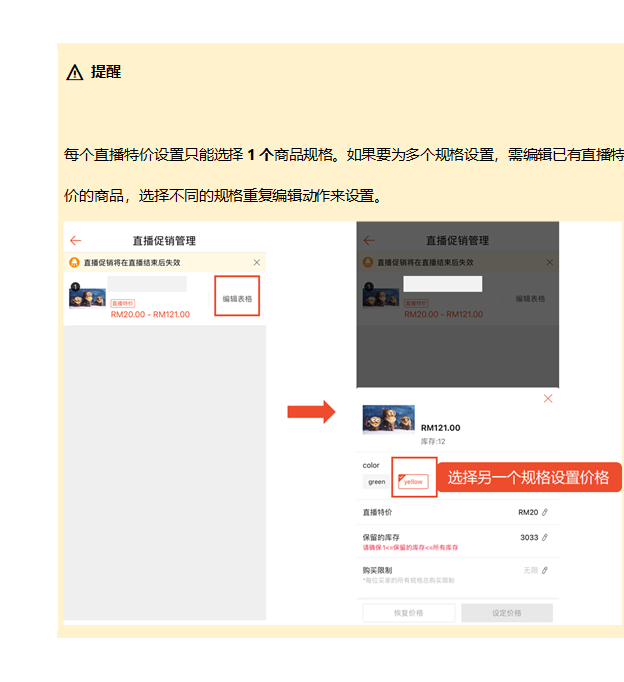Viewport: 624px width, 682px height.
Task: Close the right dimmed promotion notice banner
Action: pyautogui.click(x=550, y=262)
